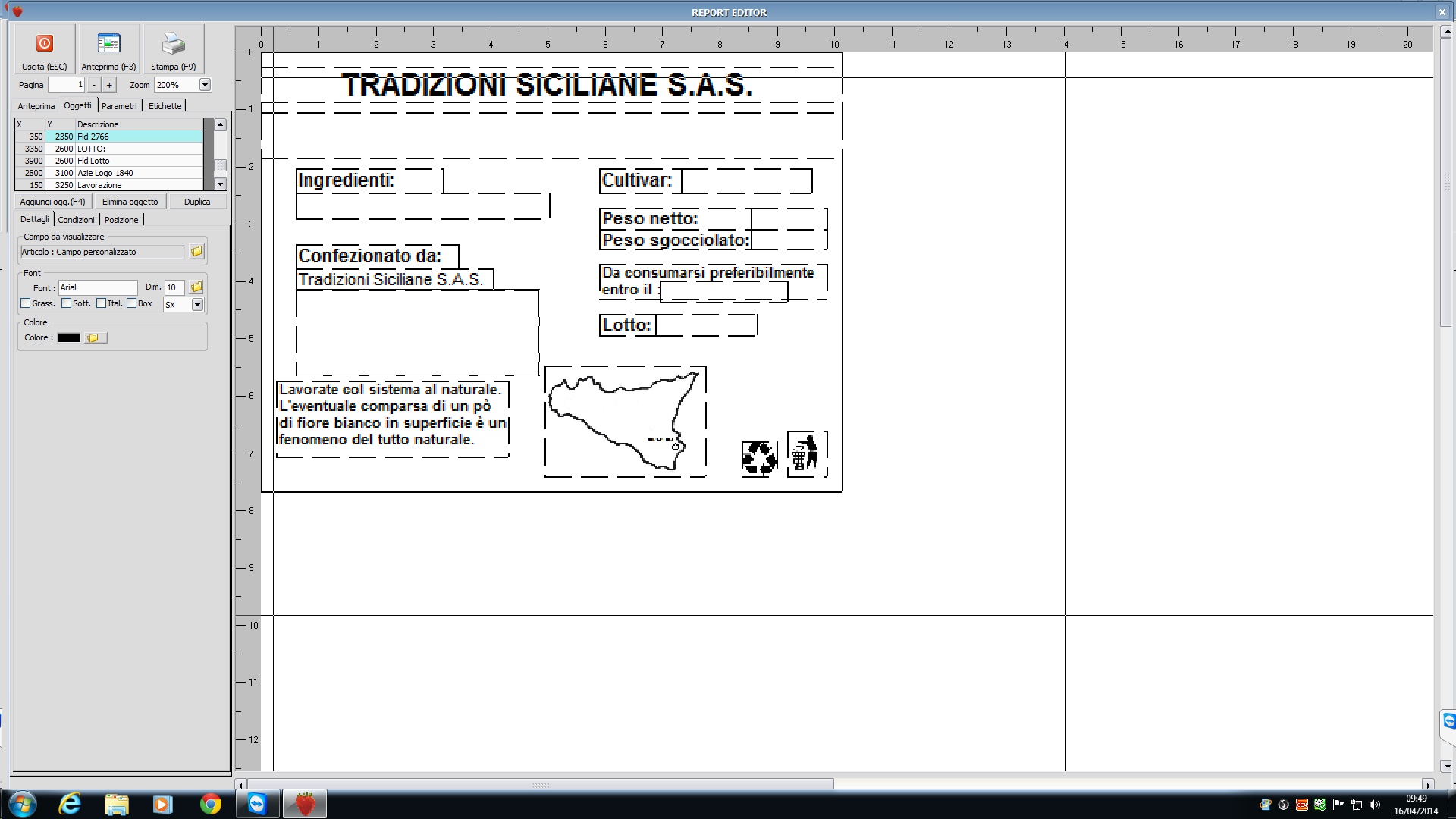This screenshot has height=819, width=1456.
Task: Open the Dettagli tab
Action: (x=34, y=219)
